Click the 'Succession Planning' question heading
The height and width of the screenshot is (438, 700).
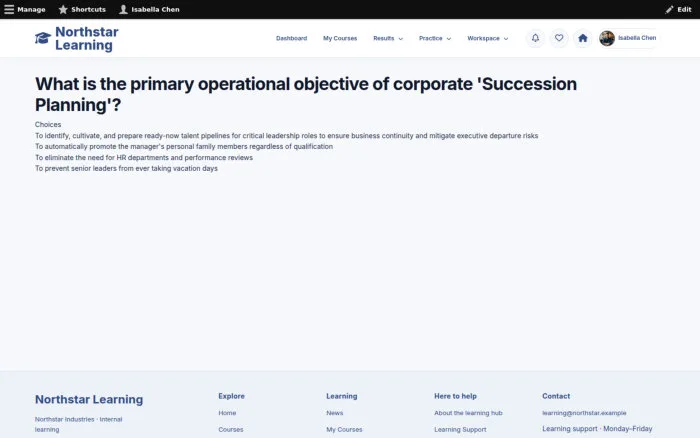click(x=306, y=94)
